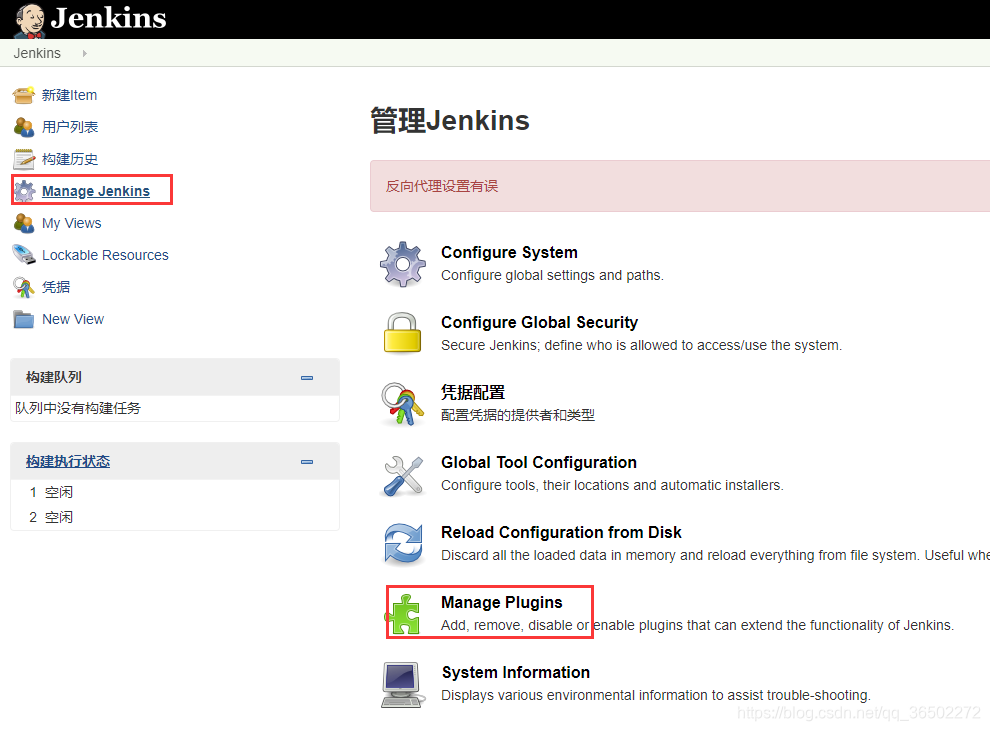
Task: Open the 用户列表 link
Action: point(70,127)
